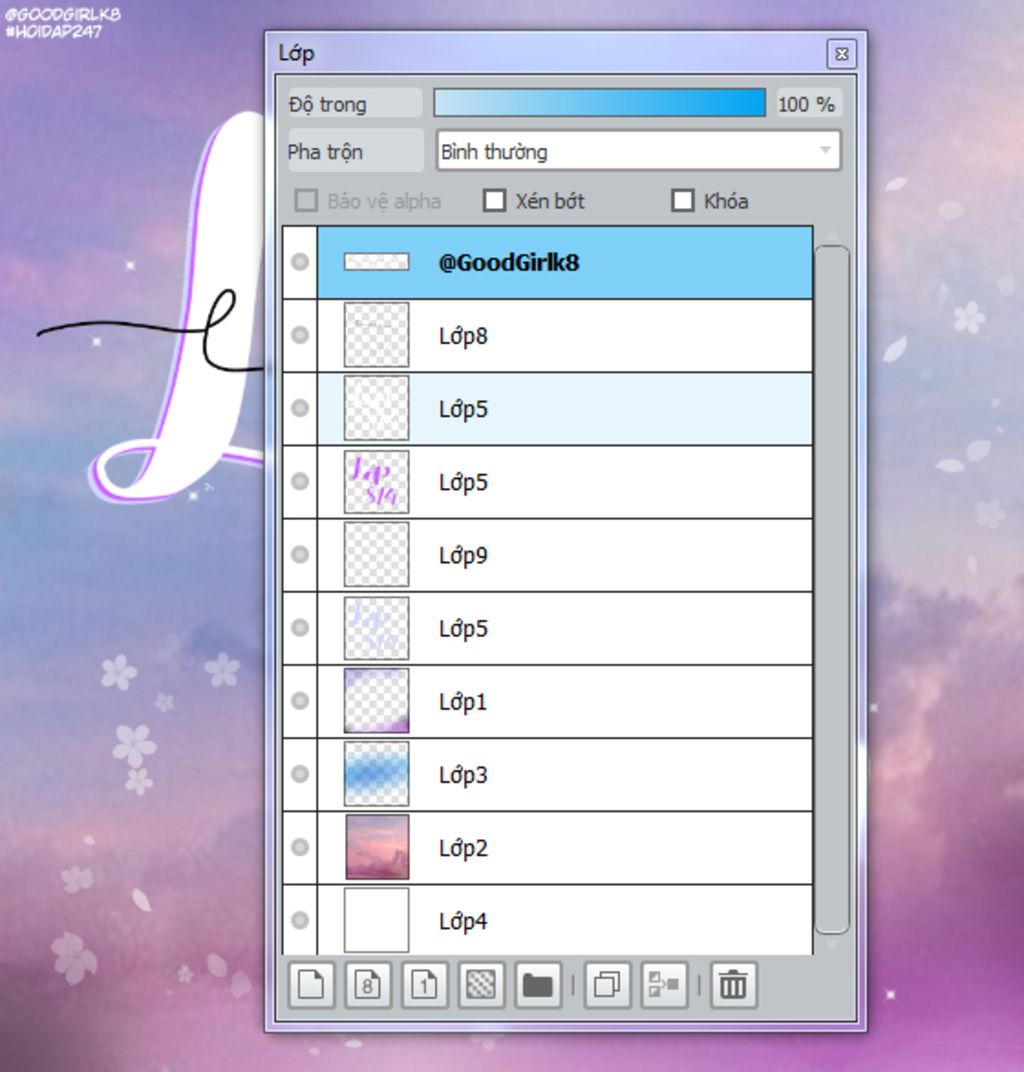Viewport: 1024px width, 1072px height.
Task: Add a new 8-bit layer
Action: [368, 984]
